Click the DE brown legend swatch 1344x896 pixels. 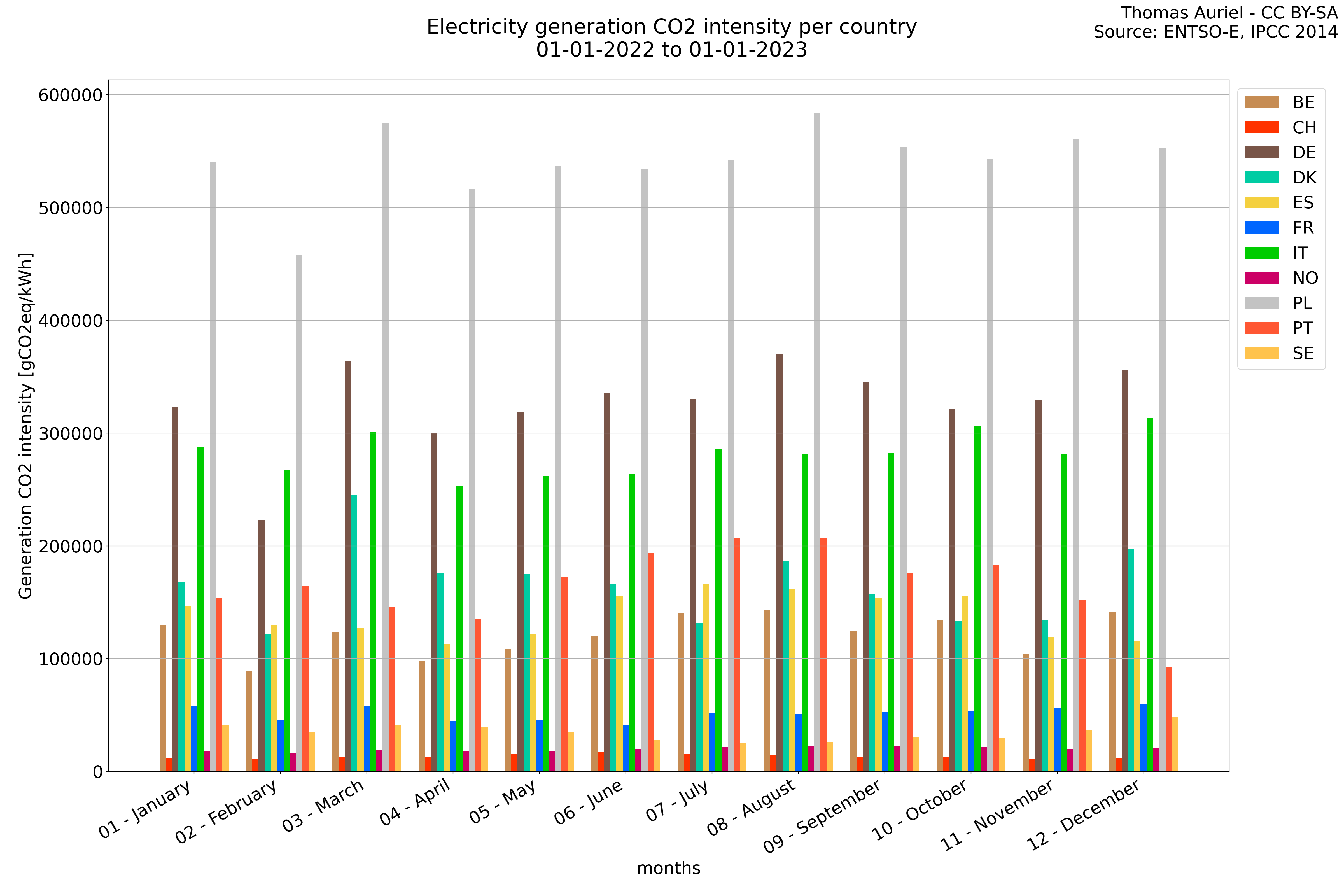coord(1261,153)
